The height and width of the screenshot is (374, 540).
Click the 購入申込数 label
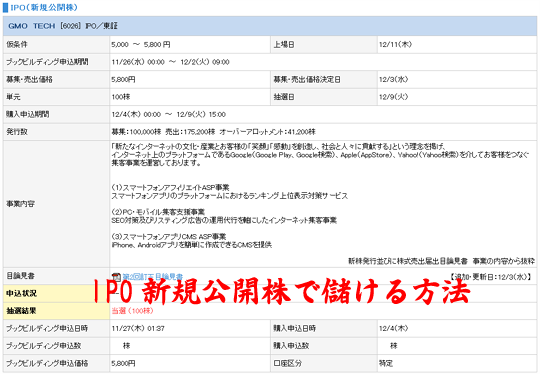pos(291,346)
